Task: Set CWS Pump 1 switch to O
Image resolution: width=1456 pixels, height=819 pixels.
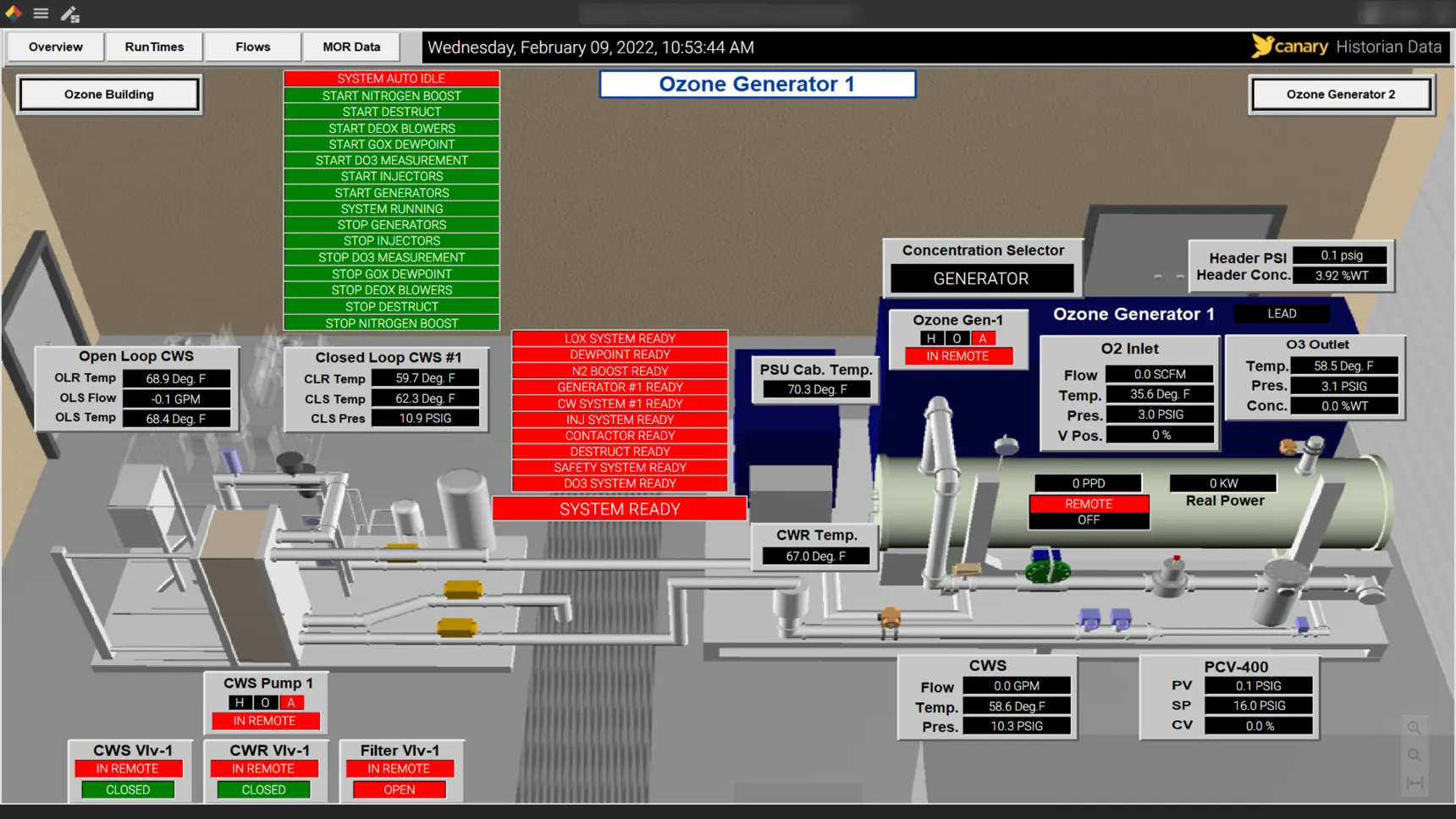Action: point(265,702)
